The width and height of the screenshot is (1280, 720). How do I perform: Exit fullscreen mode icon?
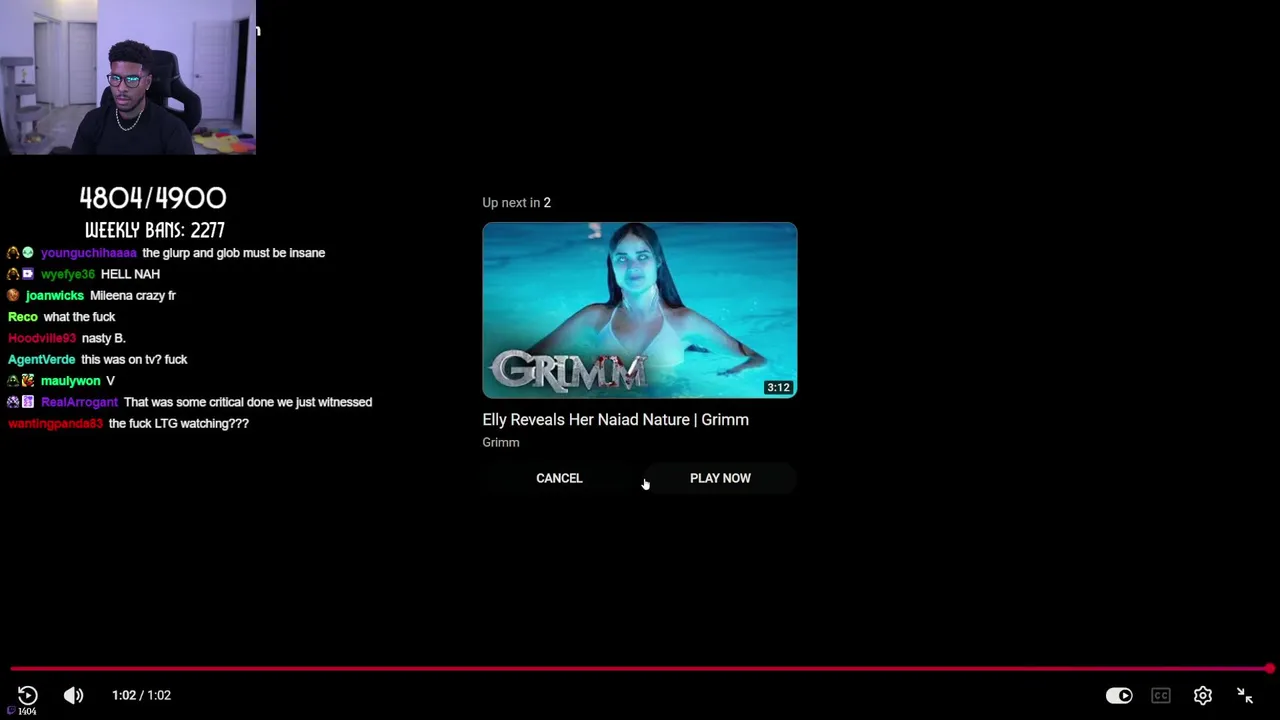click(1245, 695)
